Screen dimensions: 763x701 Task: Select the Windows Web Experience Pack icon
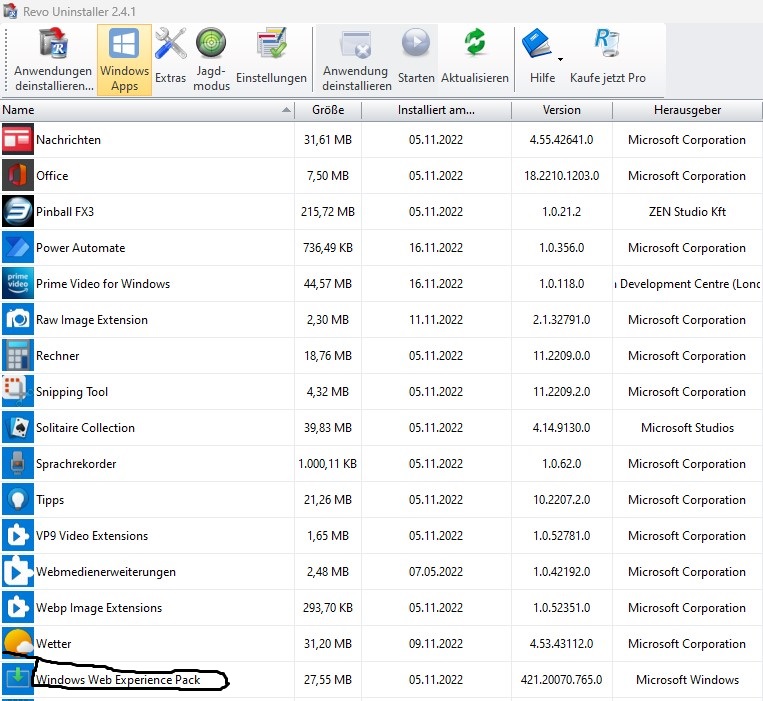click(x=18, y=679)
